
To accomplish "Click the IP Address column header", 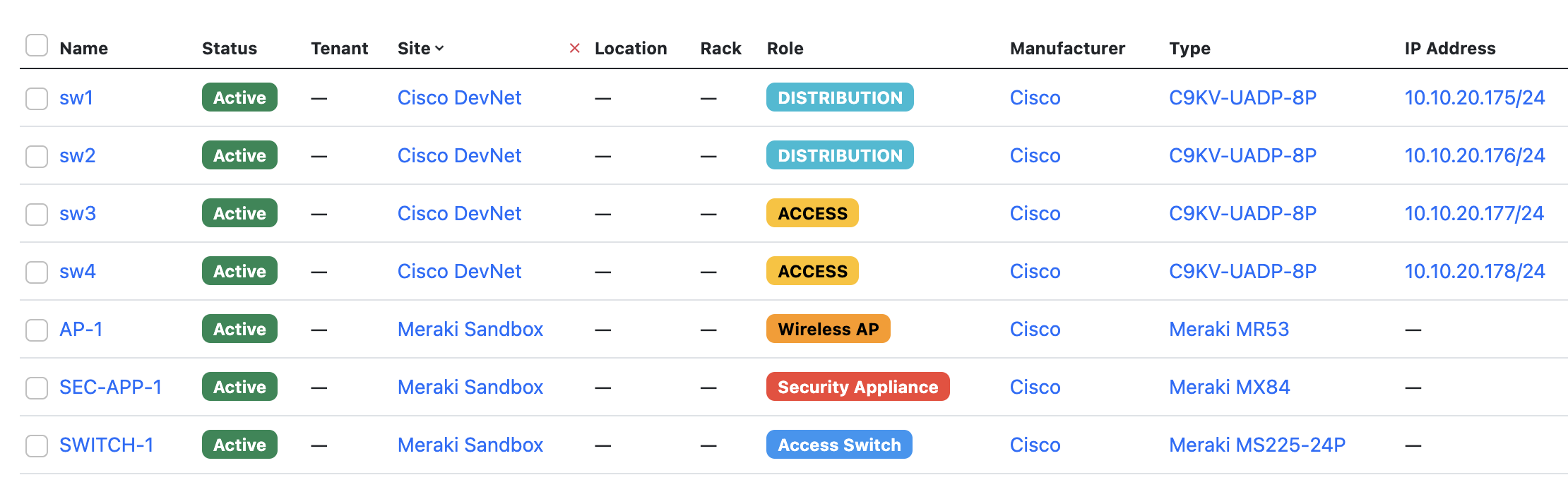I will [x=1449, y=48].
